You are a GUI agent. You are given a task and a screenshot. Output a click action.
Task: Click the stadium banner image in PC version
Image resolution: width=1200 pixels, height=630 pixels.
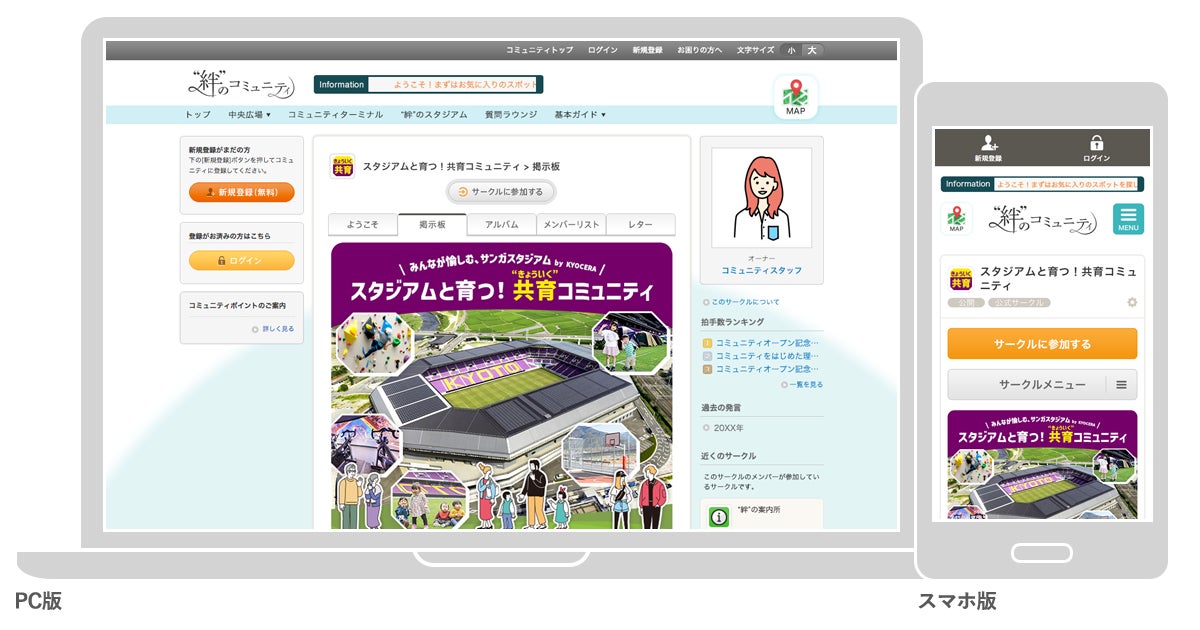pos(501,386)
